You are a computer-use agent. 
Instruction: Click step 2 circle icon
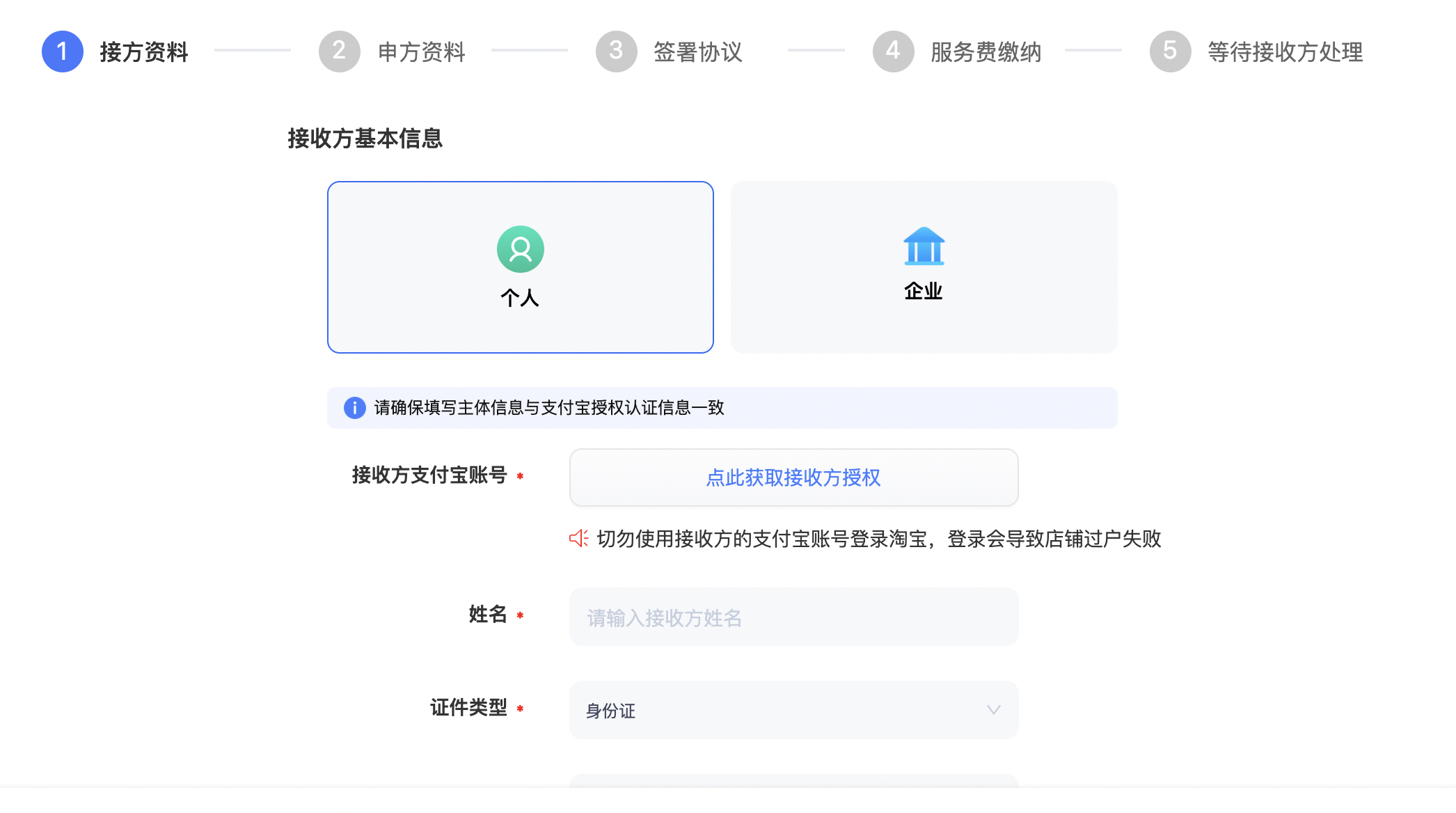(339, 52)
